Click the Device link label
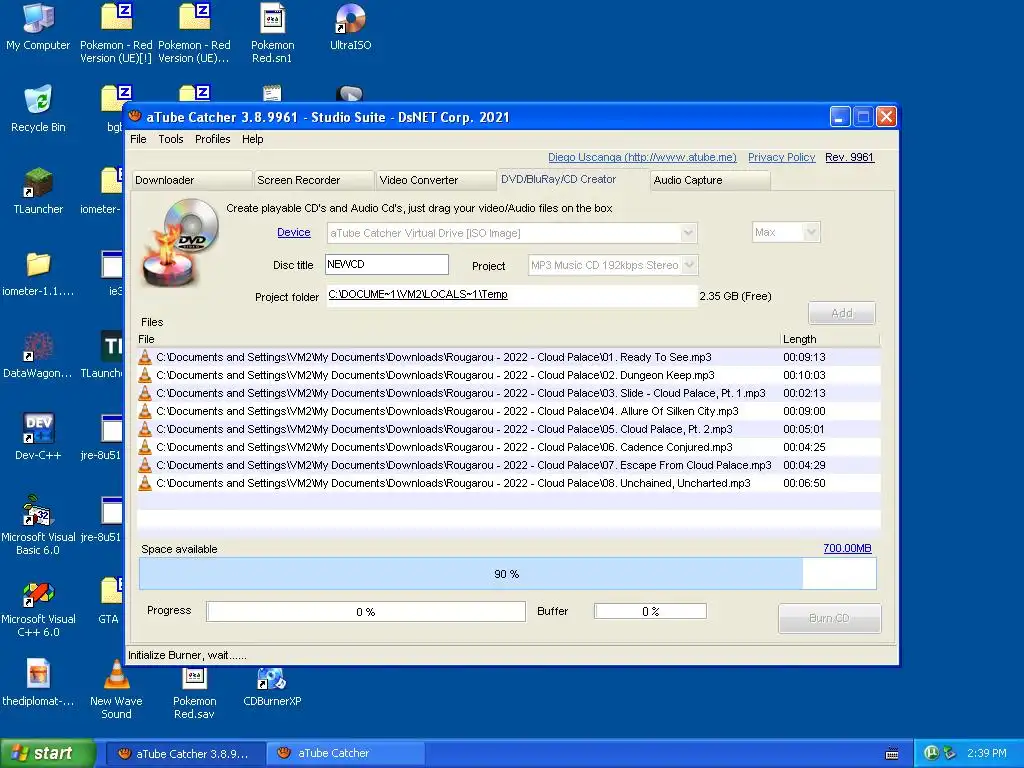 click(294, 232)
